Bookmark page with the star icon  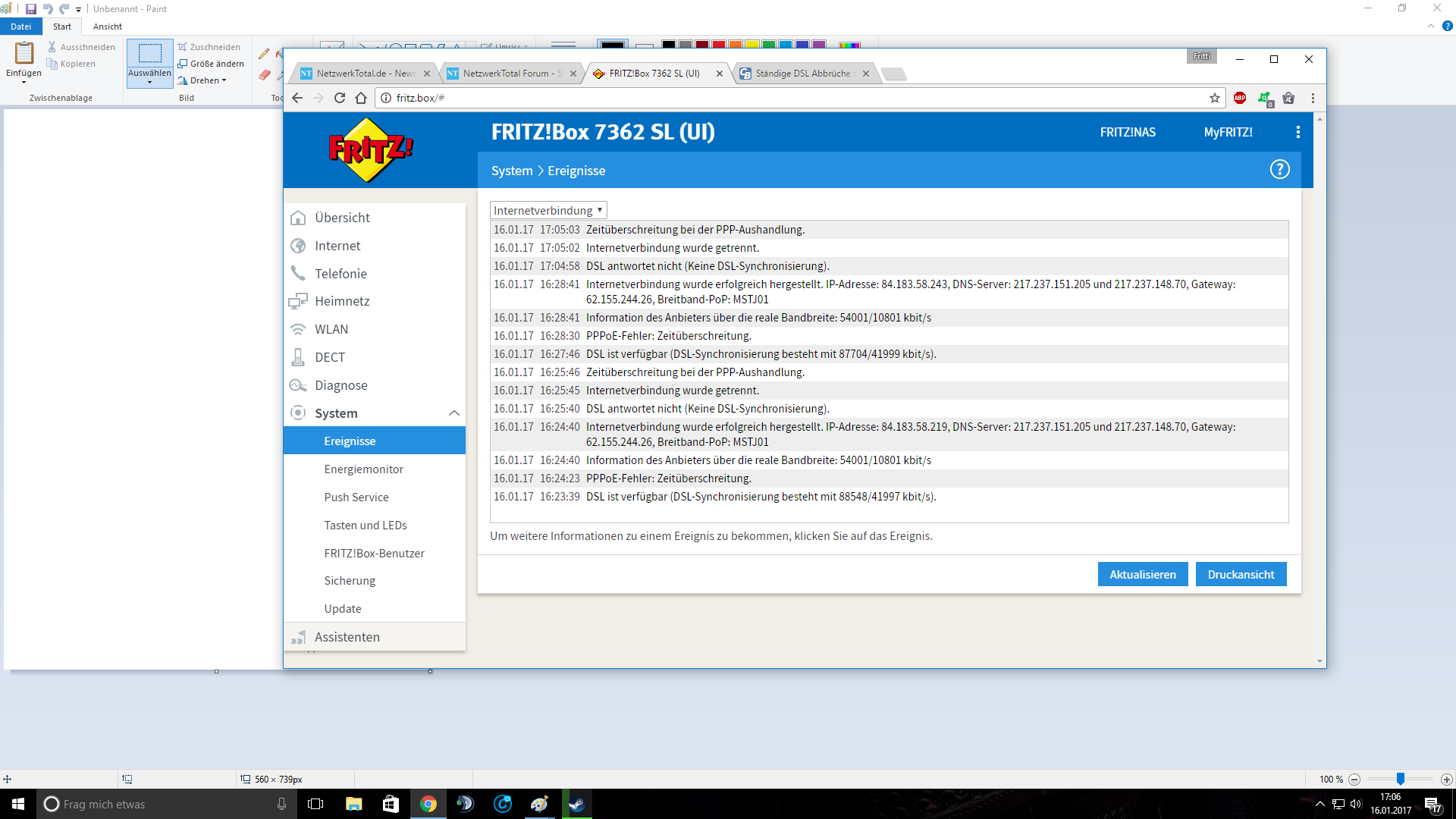tap(1215, 98)
